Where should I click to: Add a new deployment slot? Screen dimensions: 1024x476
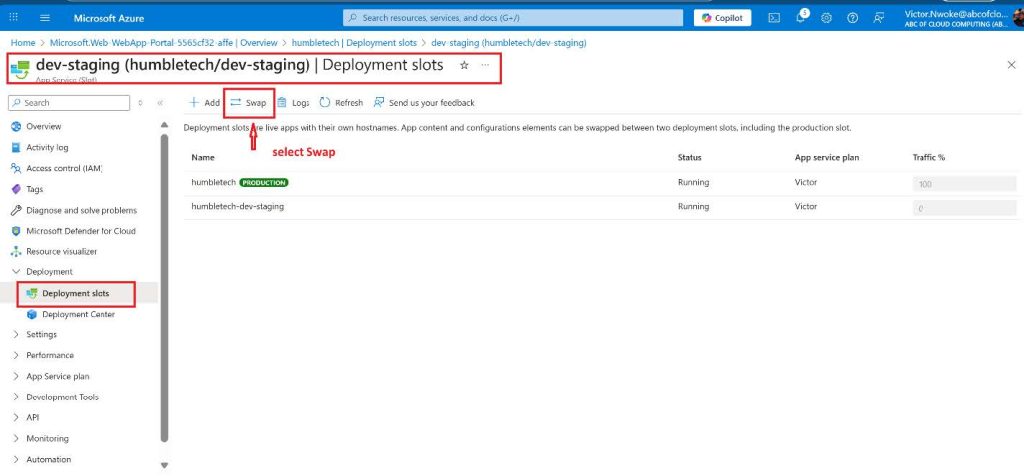point(204,103)
